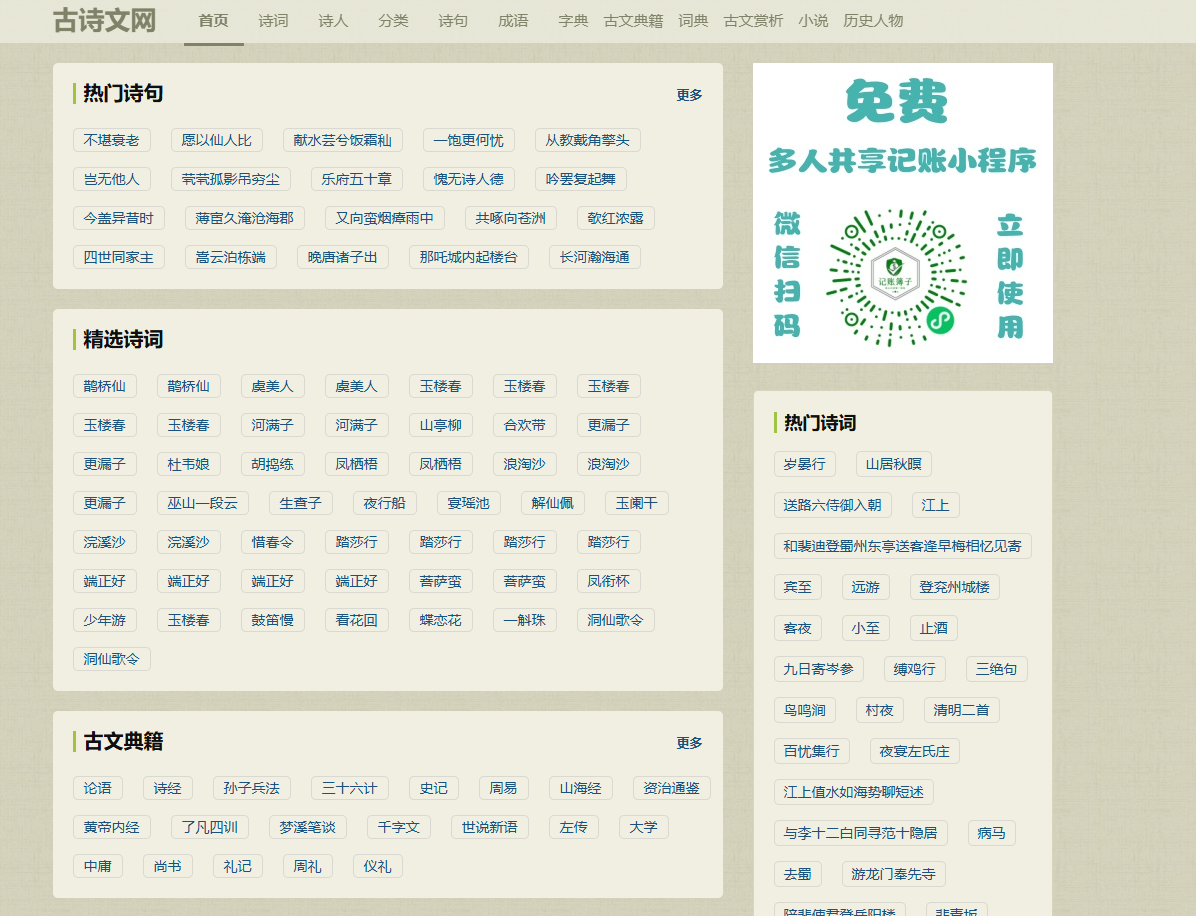
Task: Select 词典 in the top navigation
Action: click(x=693, y=21)
